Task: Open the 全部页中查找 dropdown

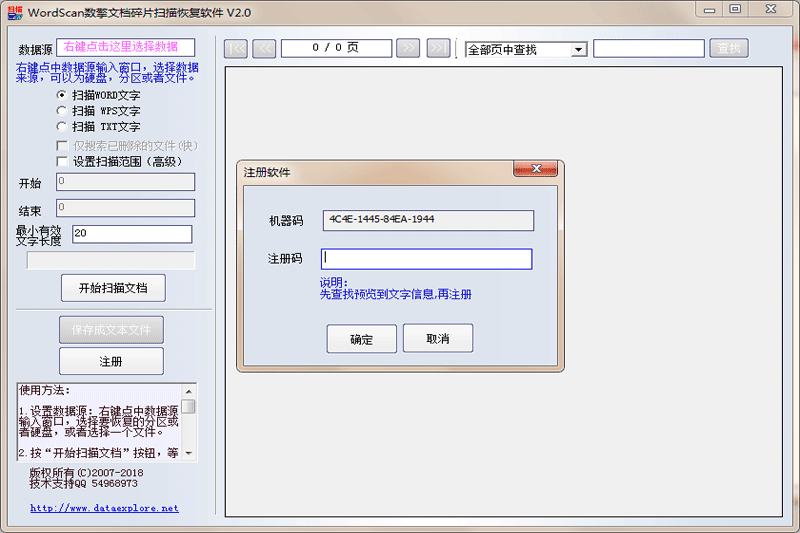Action: tap(578, 49)
